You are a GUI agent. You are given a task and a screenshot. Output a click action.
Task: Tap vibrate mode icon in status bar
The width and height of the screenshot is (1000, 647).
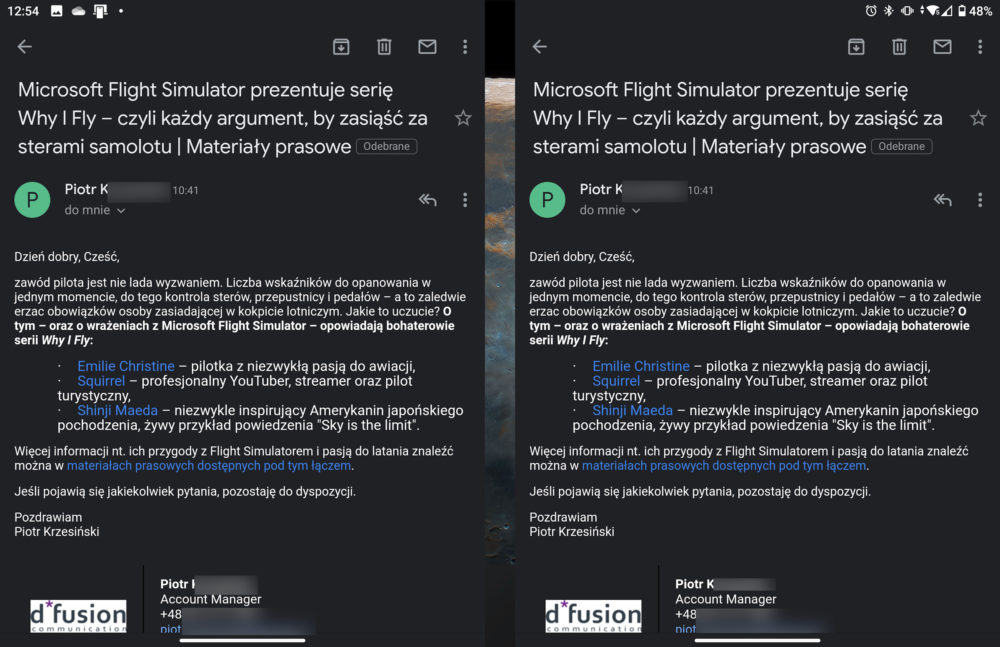coord(907,11)
